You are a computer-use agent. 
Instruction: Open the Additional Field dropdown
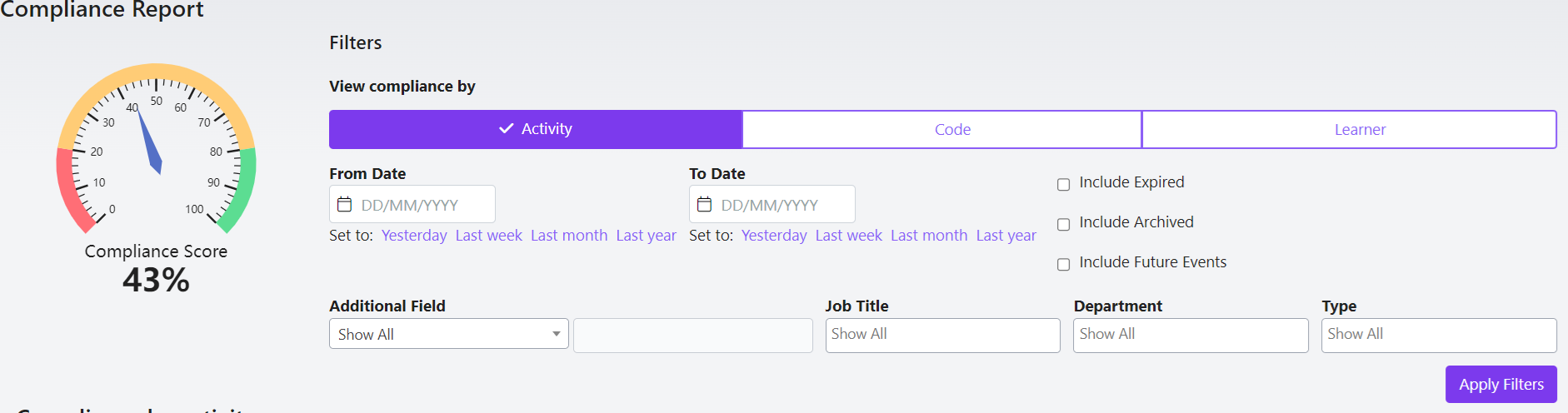[449, 334]
